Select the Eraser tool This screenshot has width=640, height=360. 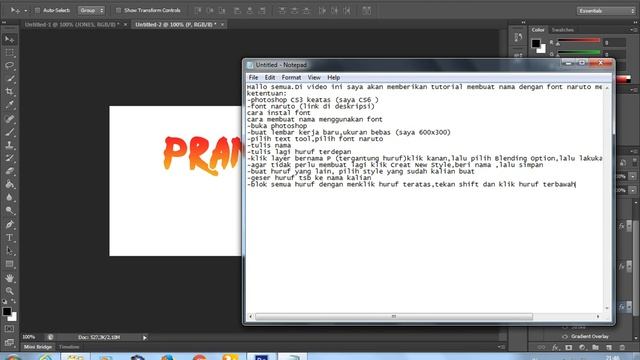(10, 171)
